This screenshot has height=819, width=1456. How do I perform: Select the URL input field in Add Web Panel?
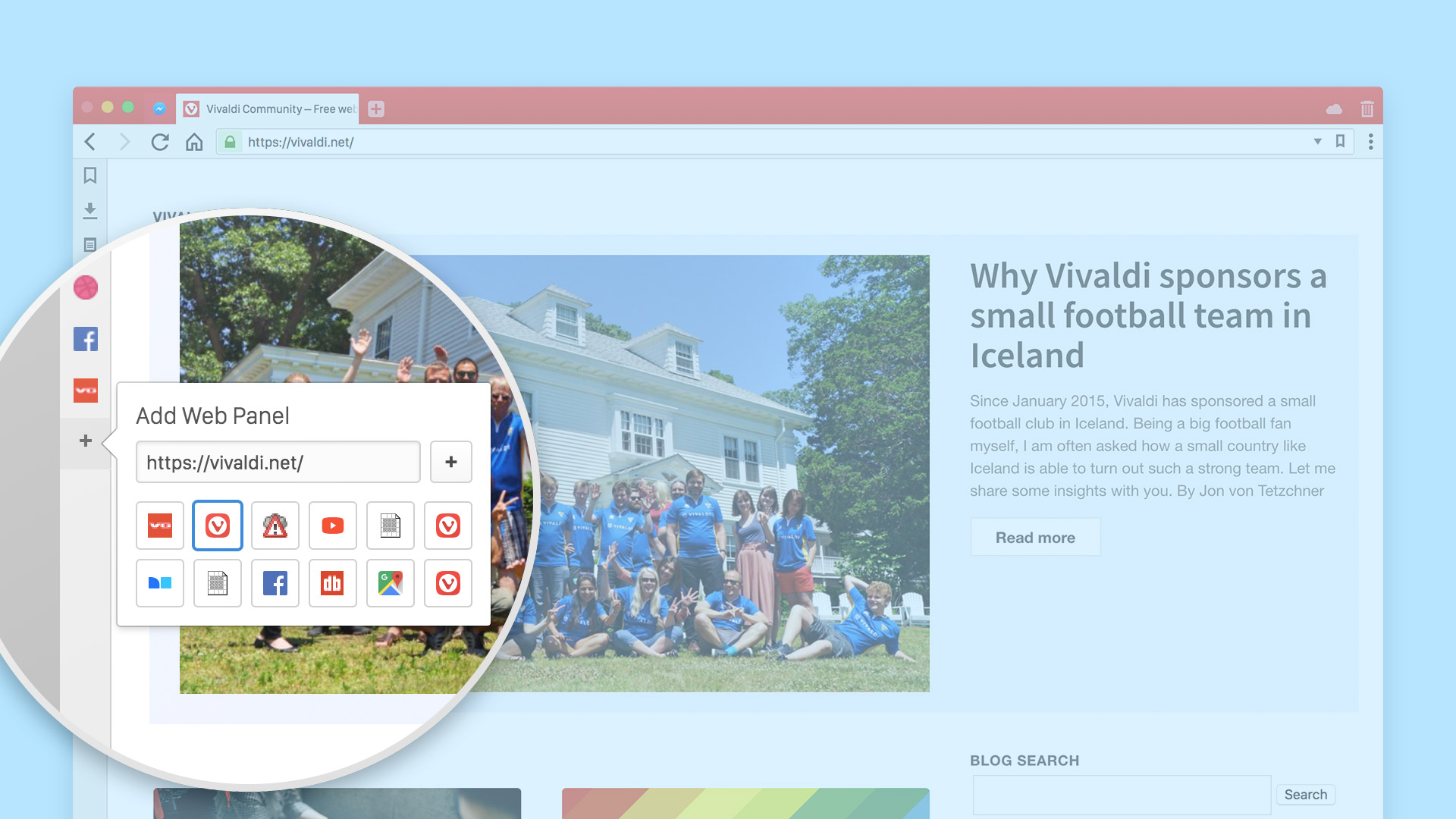[277, 461]
